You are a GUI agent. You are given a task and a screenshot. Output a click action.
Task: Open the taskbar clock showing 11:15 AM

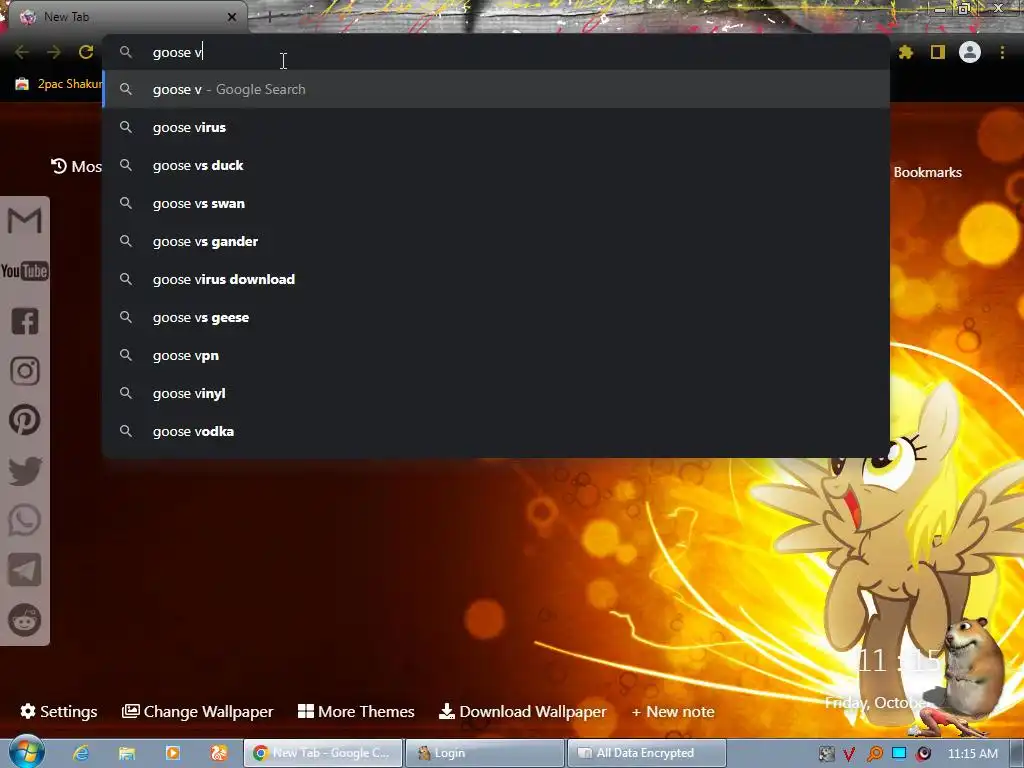(x=972, y=753)
